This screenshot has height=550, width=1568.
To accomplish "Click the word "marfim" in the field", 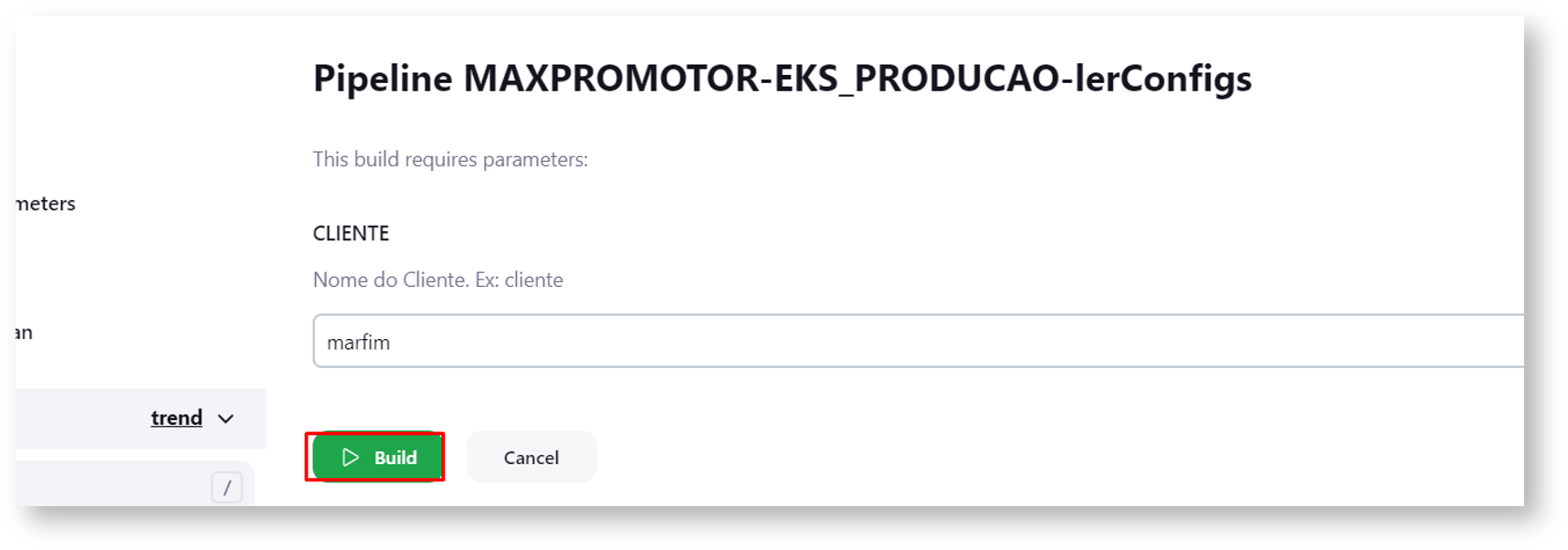I will tap(358, 343).
